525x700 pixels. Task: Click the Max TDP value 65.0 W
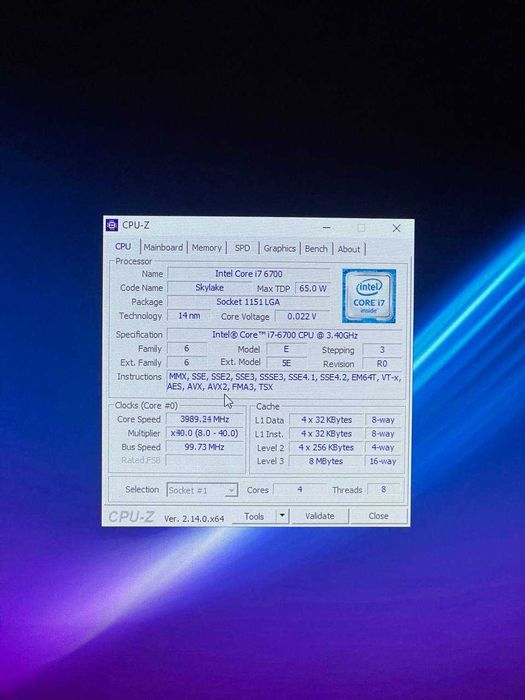[312, 288]
